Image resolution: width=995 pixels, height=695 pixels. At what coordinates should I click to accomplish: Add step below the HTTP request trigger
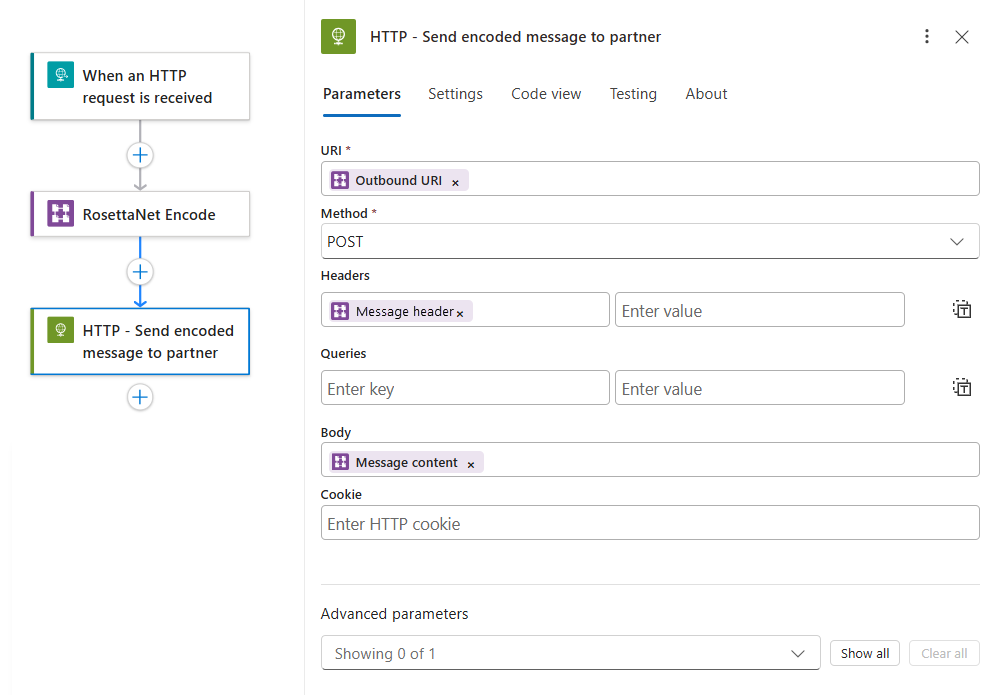click(140, 155)
